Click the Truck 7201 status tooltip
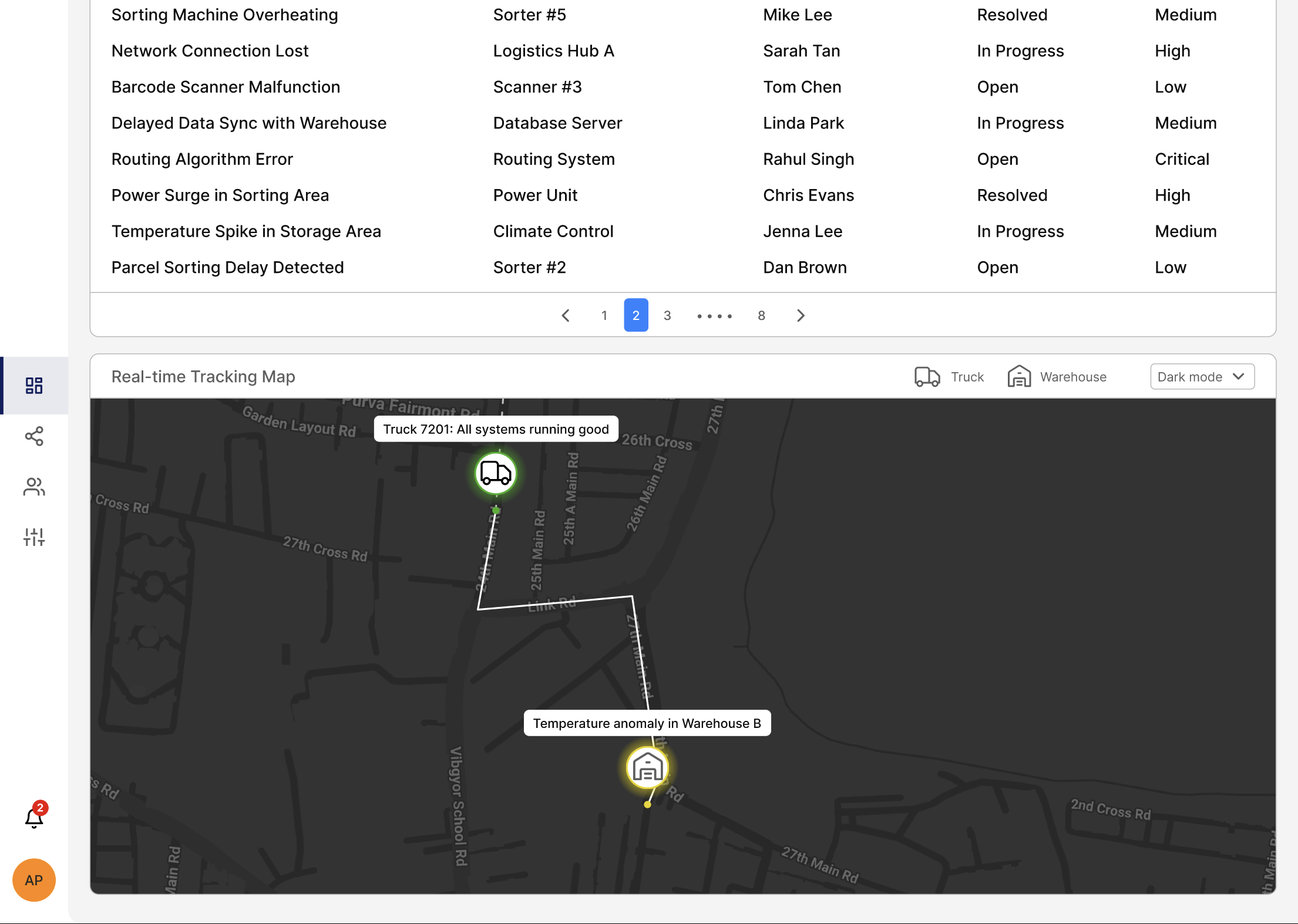This screenshot has height=924, width=1298. 496,429
